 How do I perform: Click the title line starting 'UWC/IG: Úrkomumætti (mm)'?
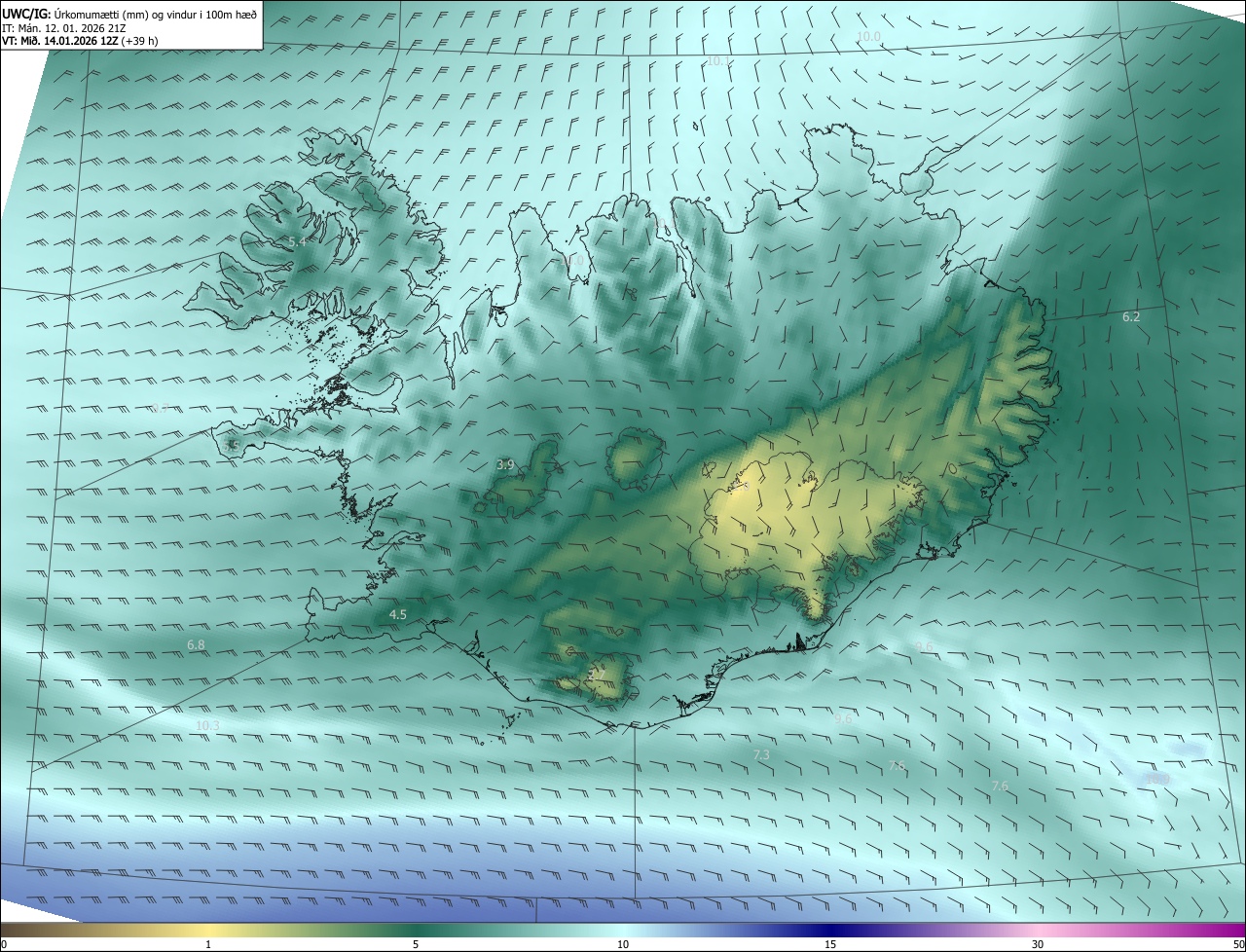[129, 14]
